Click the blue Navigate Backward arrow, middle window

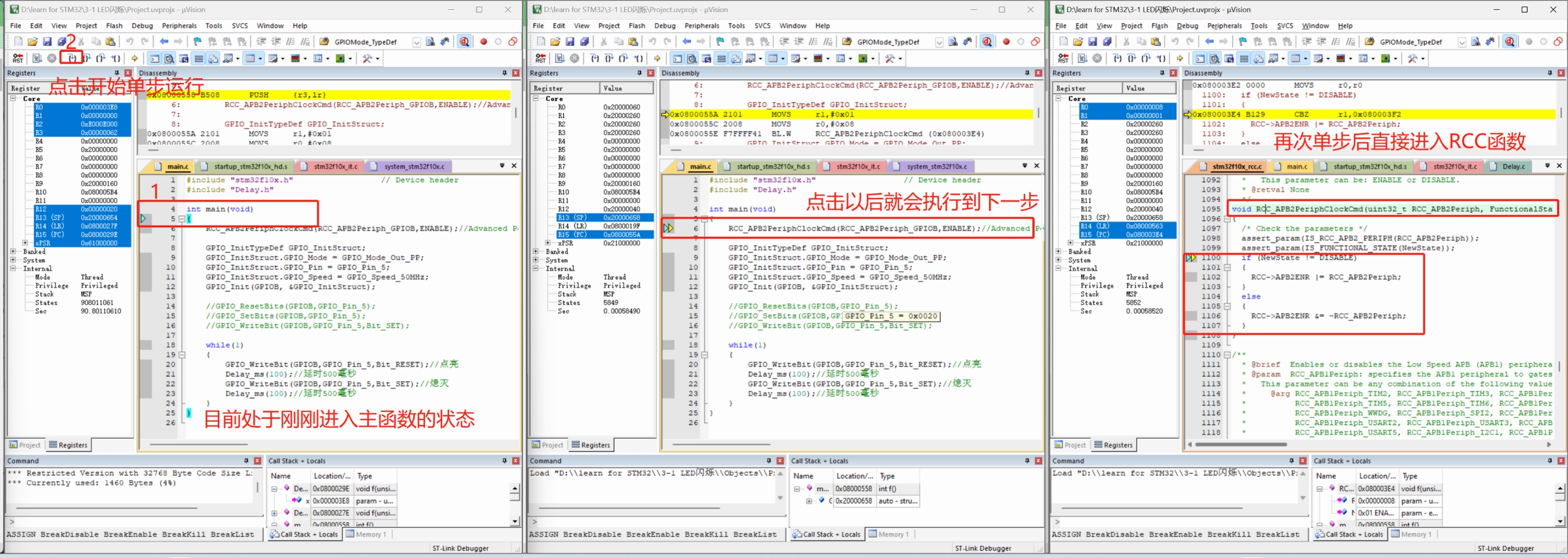pos(687,41)
